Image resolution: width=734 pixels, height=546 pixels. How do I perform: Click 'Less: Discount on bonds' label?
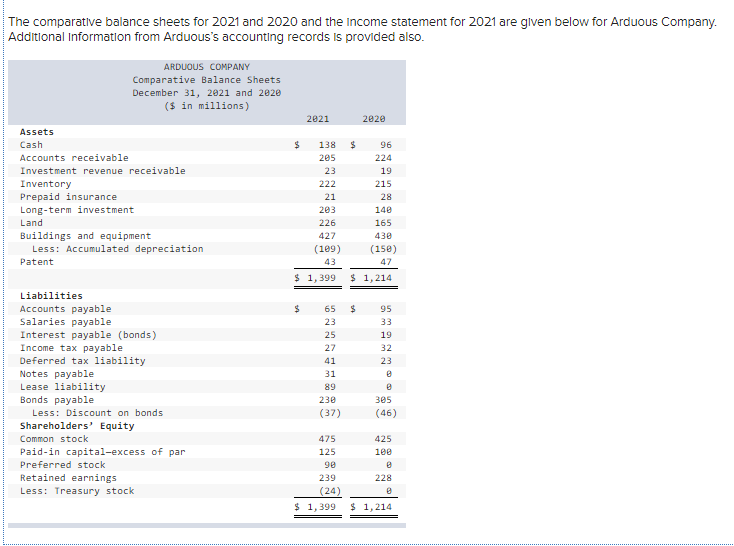[97, 413]
